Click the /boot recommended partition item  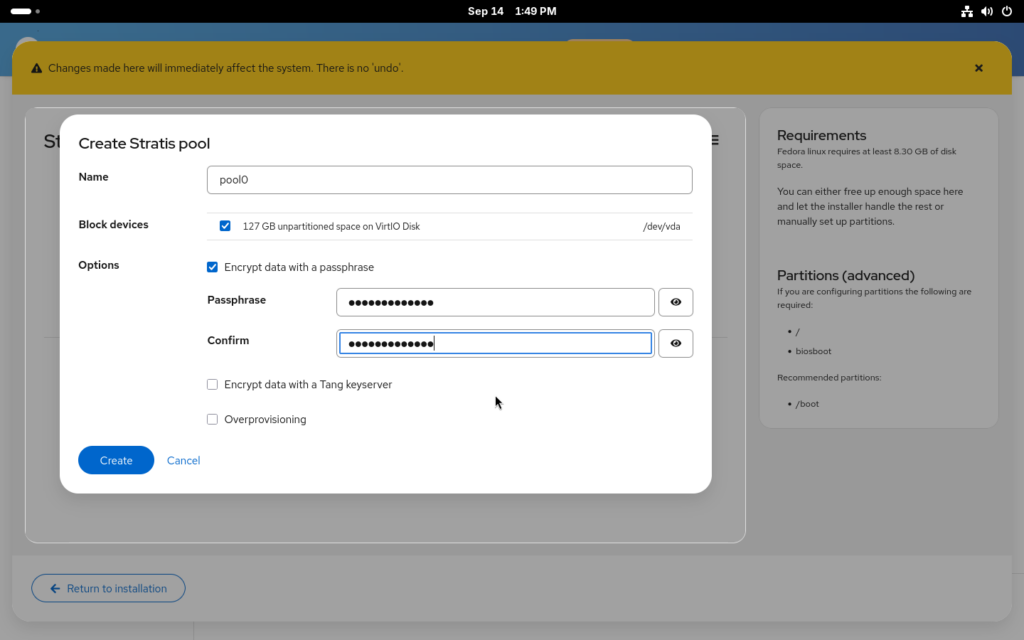click(x=807, y=404)
